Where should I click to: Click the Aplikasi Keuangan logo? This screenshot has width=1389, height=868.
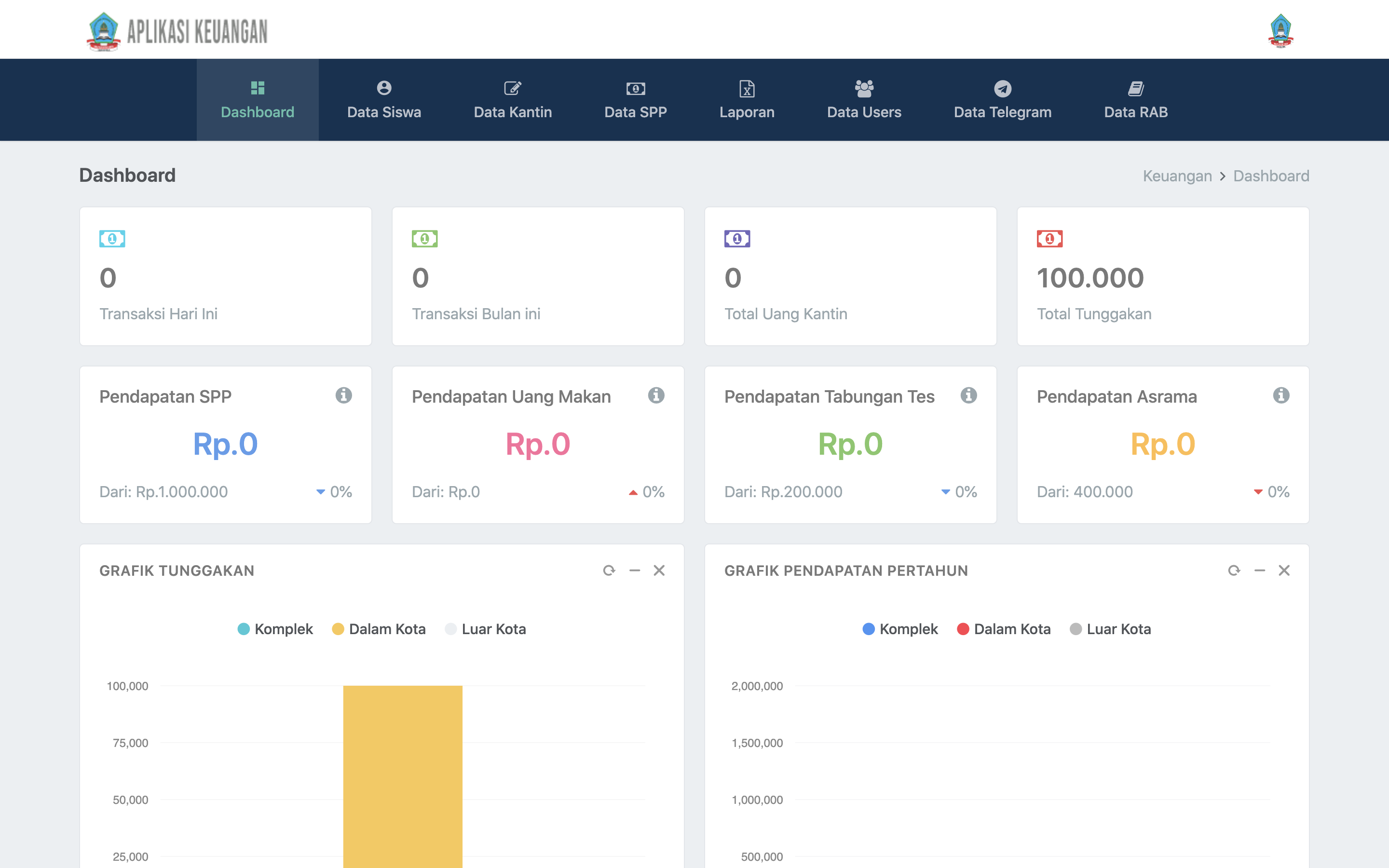pyautogui.click(x=177, y=31)
